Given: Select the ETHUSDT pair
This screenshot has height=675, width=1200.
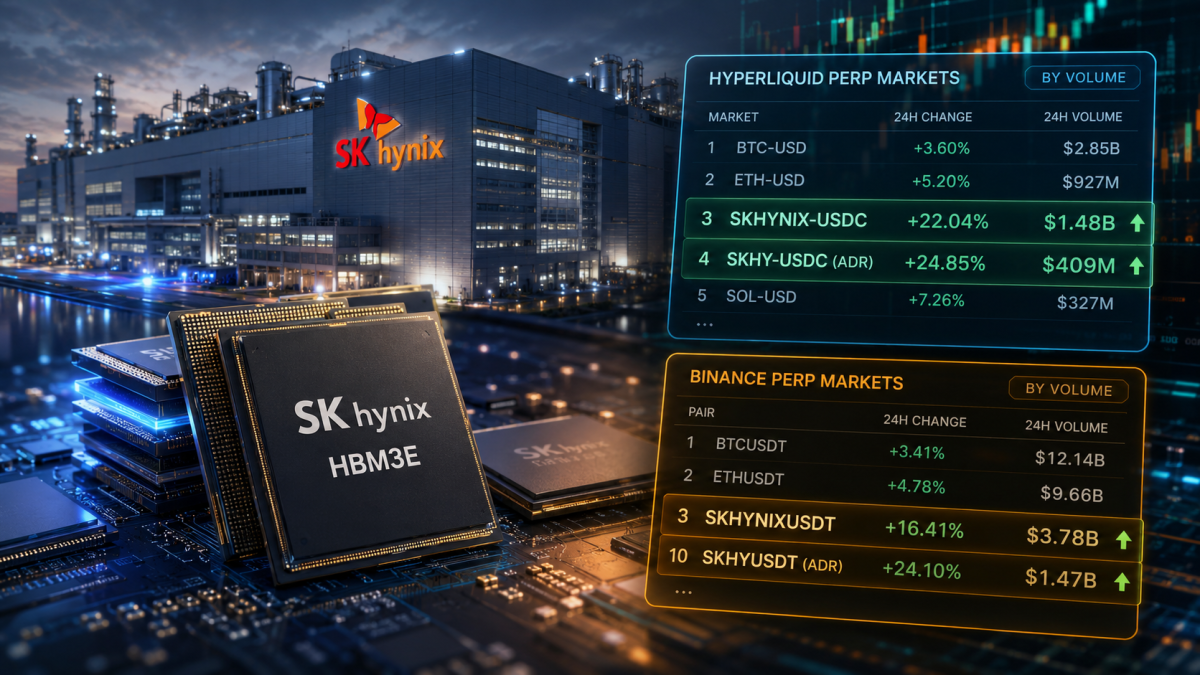Looking at the screenshot, I should click(896, 487).
